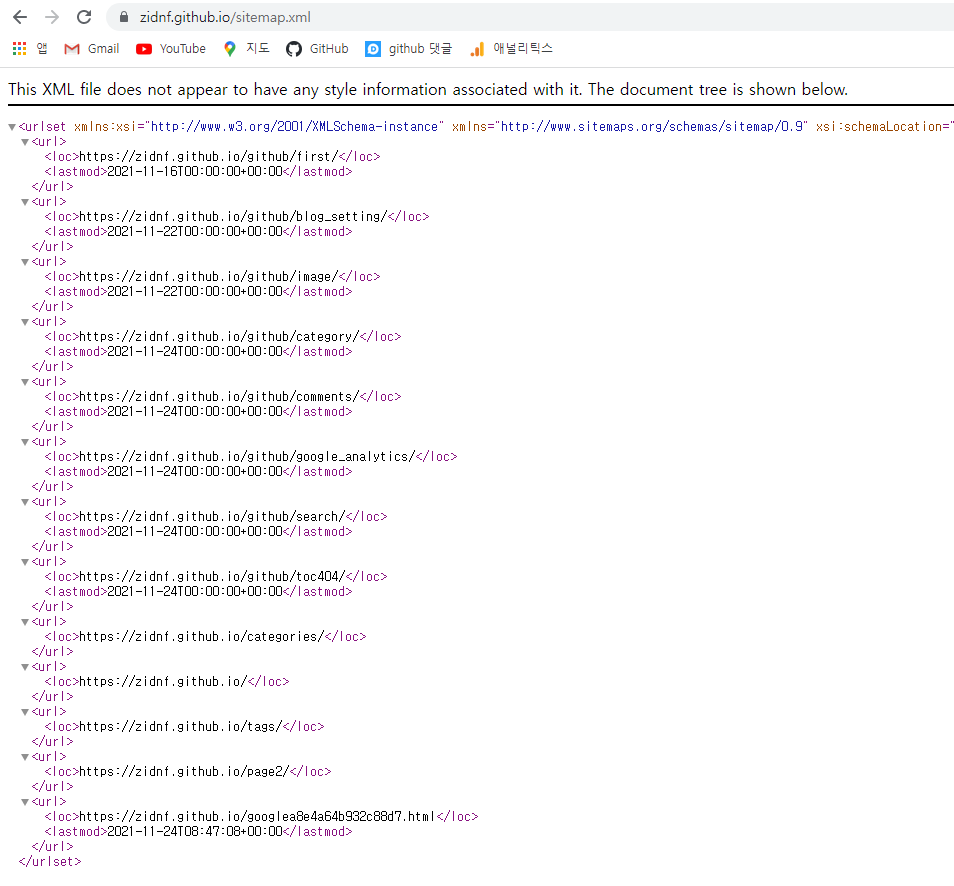Open the Gmail bookmark
This screenshot has height=886, width=954.
tap(91, 48)
